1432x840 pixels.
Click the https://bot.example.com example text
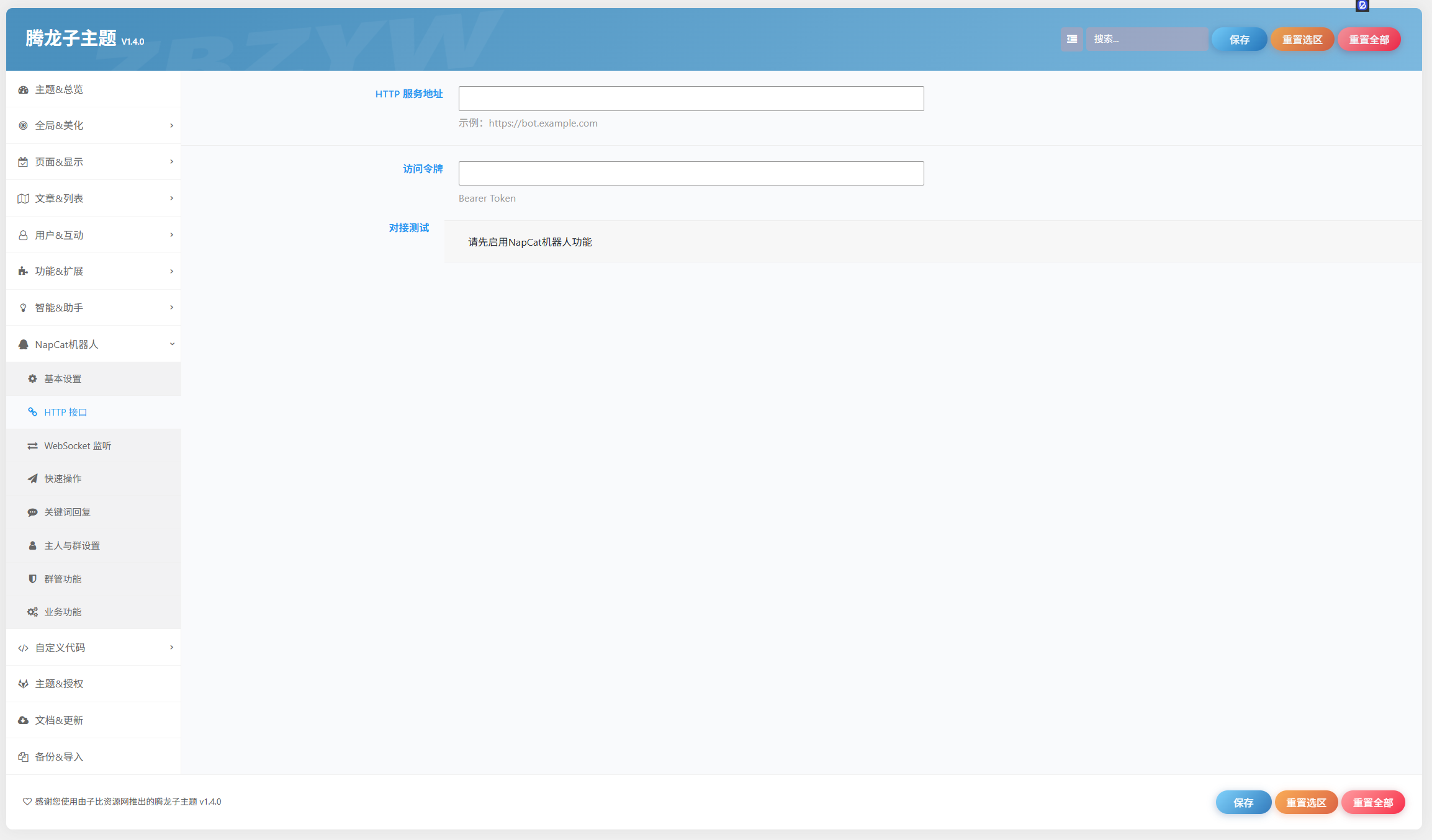[x=543, y=123]
